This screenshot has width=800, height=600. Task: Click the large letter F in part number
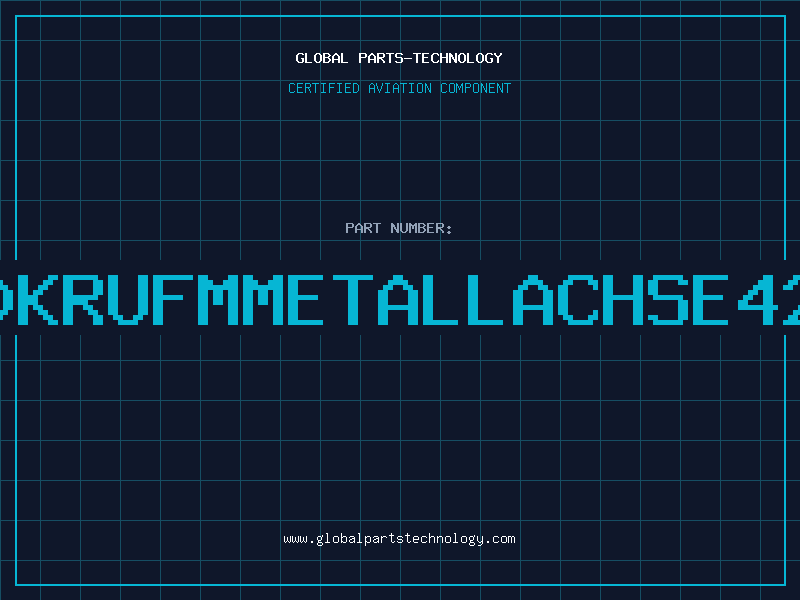(172, 299)
